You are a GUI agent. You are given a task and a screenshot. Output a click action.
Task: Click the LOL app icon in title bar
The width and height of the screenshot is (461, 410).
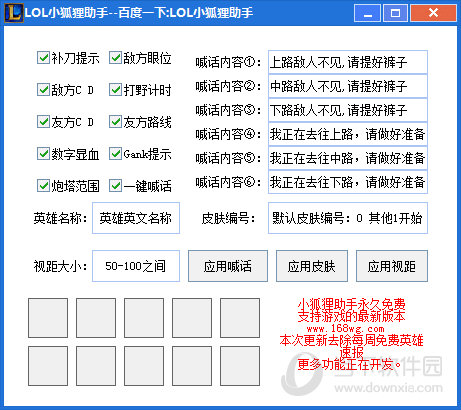click(x=14, y=13)
